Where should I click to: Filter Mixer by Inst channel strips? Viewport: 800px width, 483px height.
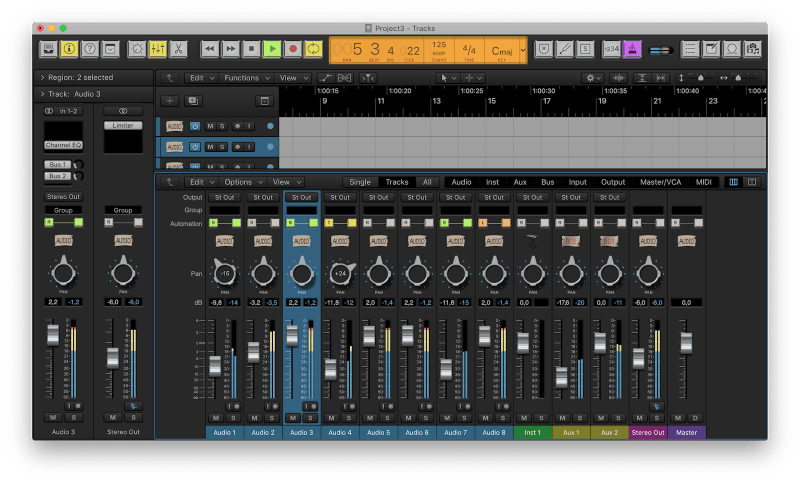(492, 182)
